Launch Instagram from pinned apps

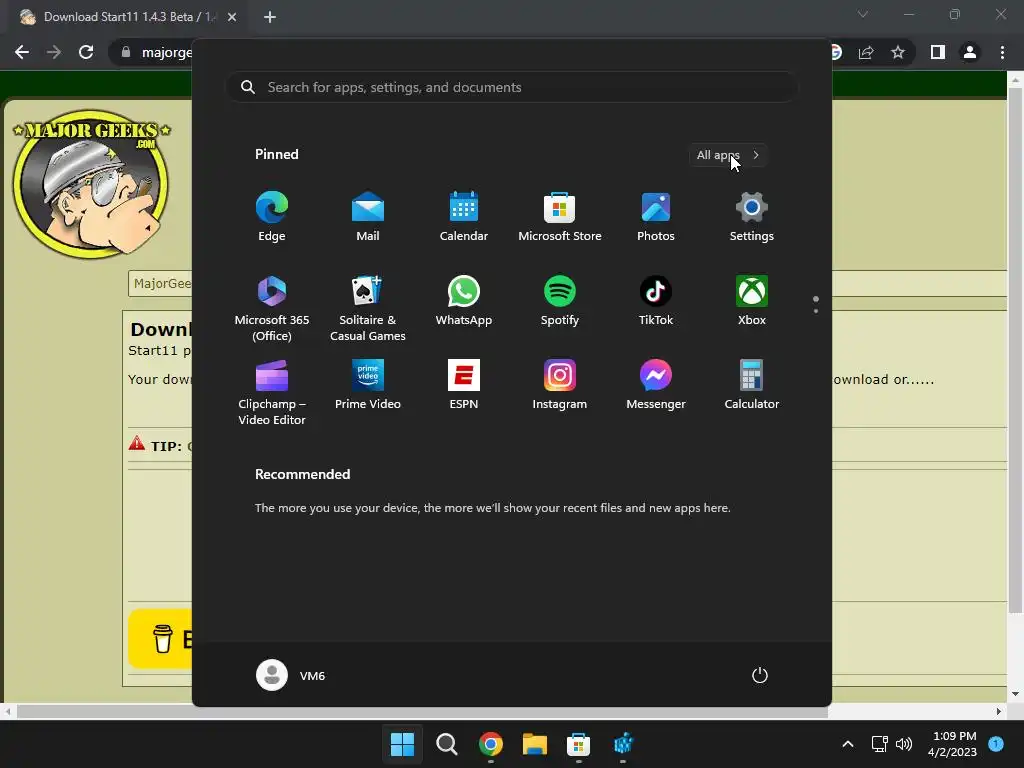[x=560, y=385]
